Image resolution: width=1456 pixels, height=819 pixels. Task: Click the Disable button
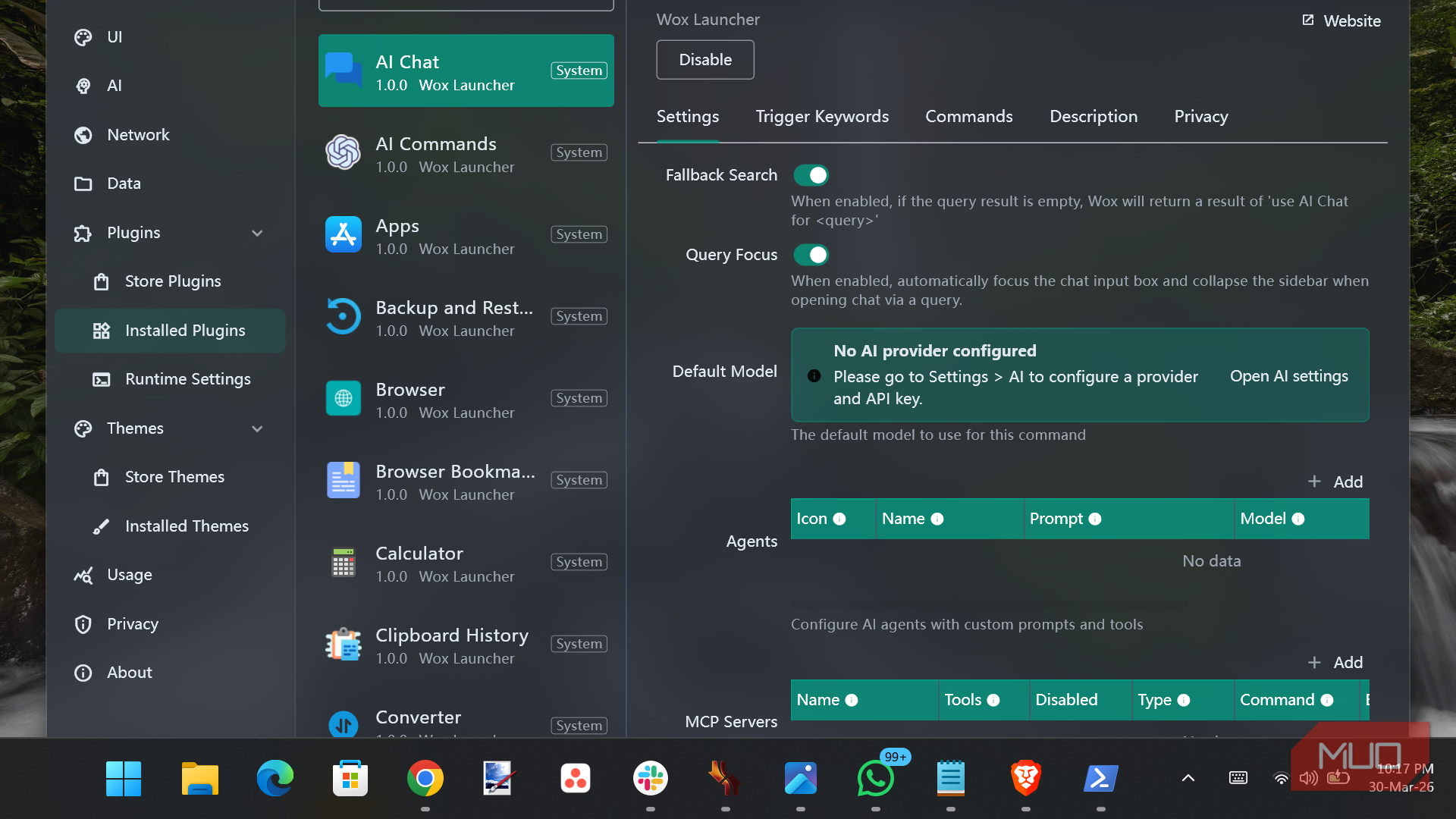(705, 60)
